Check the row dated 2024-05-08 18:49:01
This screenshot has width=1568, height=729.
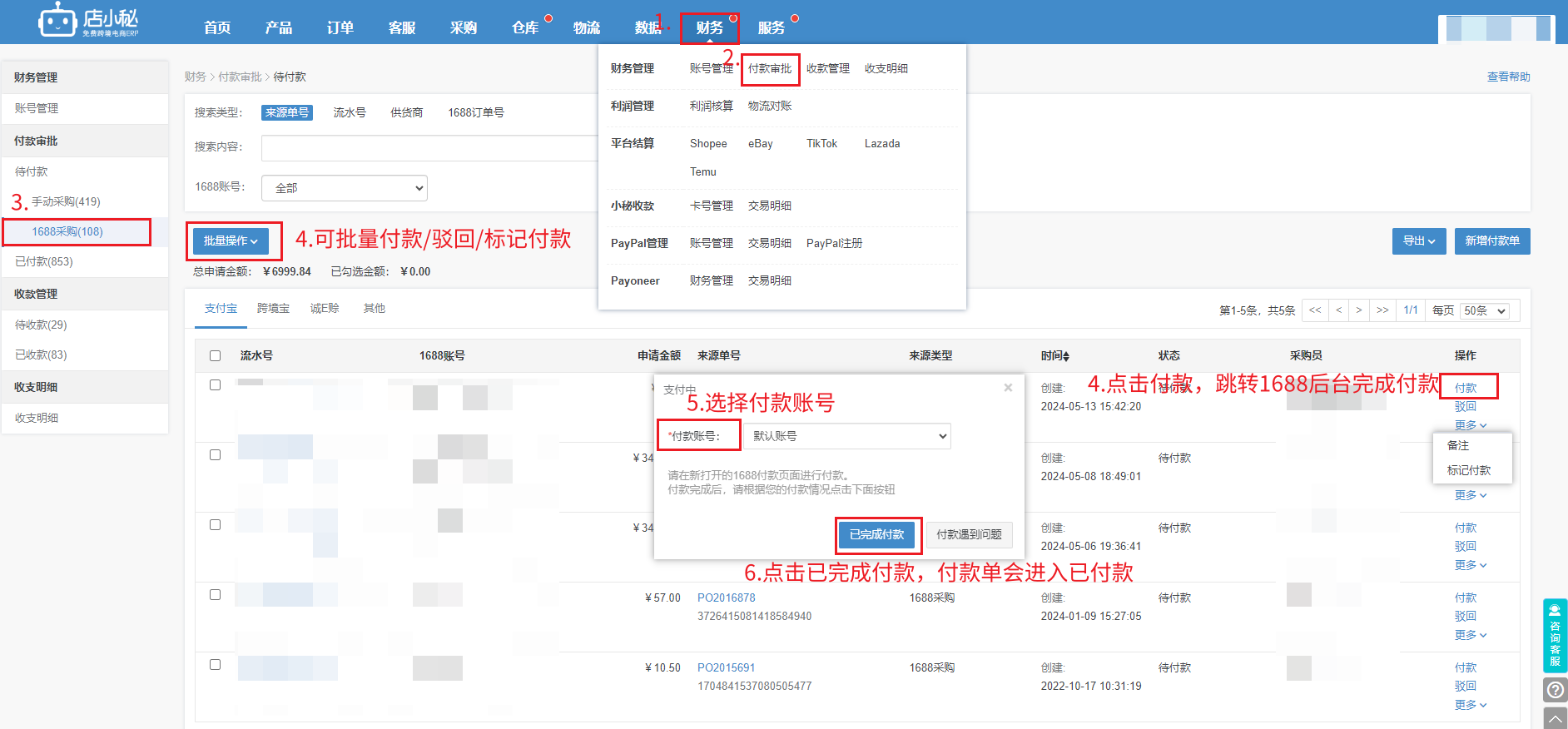(x=215, y=454)
